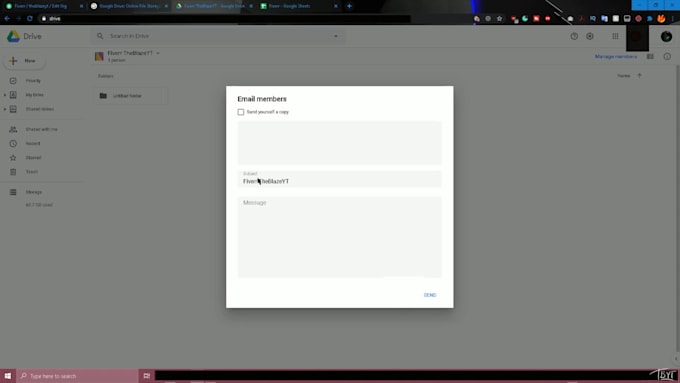Image resolution: width=680 pixels, height=383 pixels.
Task: Close the Fiverr Edit Gig browser tab
Action: coord(81,6)
